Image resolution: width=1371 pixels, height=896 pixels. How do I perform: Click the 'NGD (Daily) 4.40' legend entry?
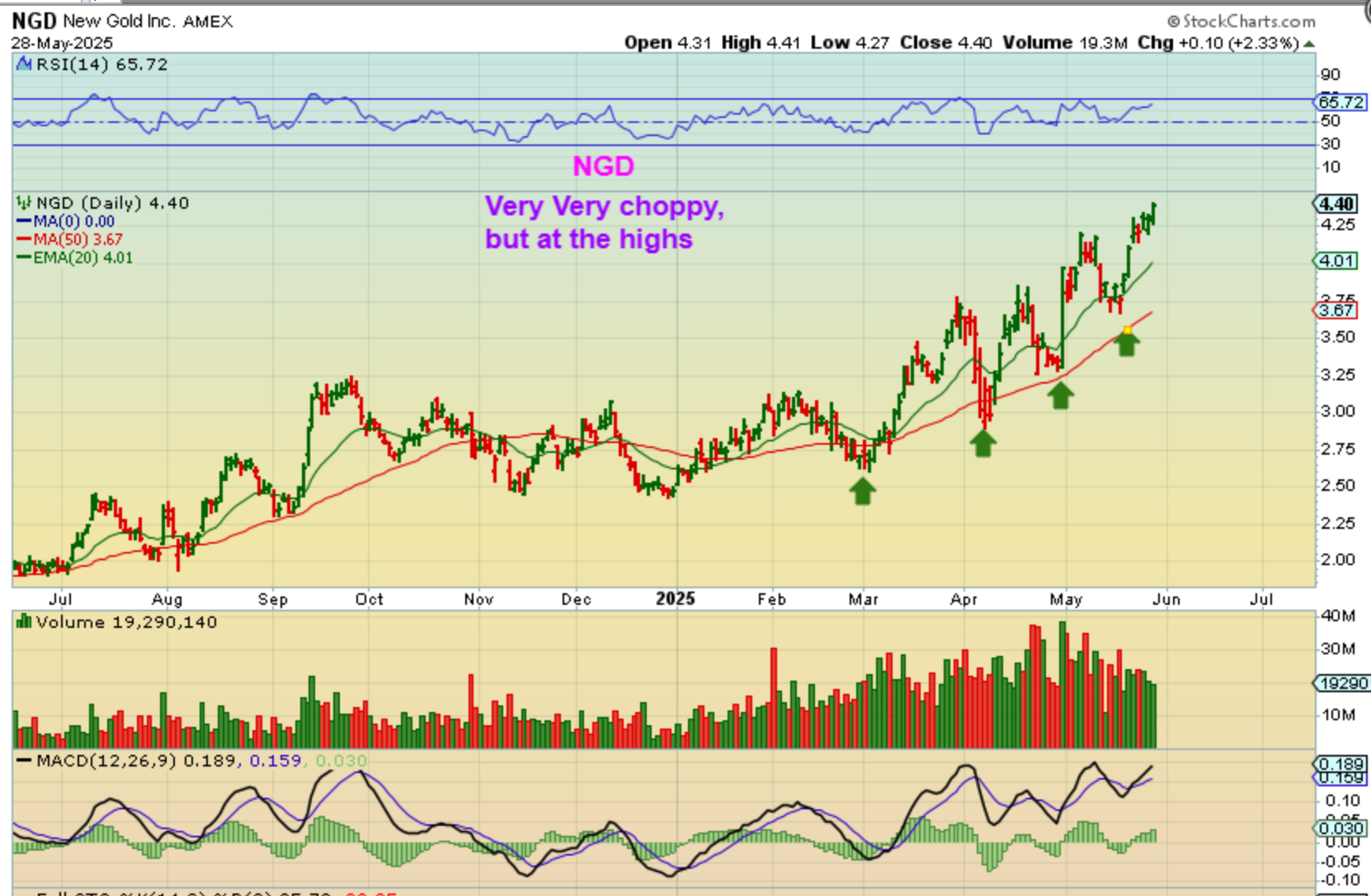pos(112,203)
